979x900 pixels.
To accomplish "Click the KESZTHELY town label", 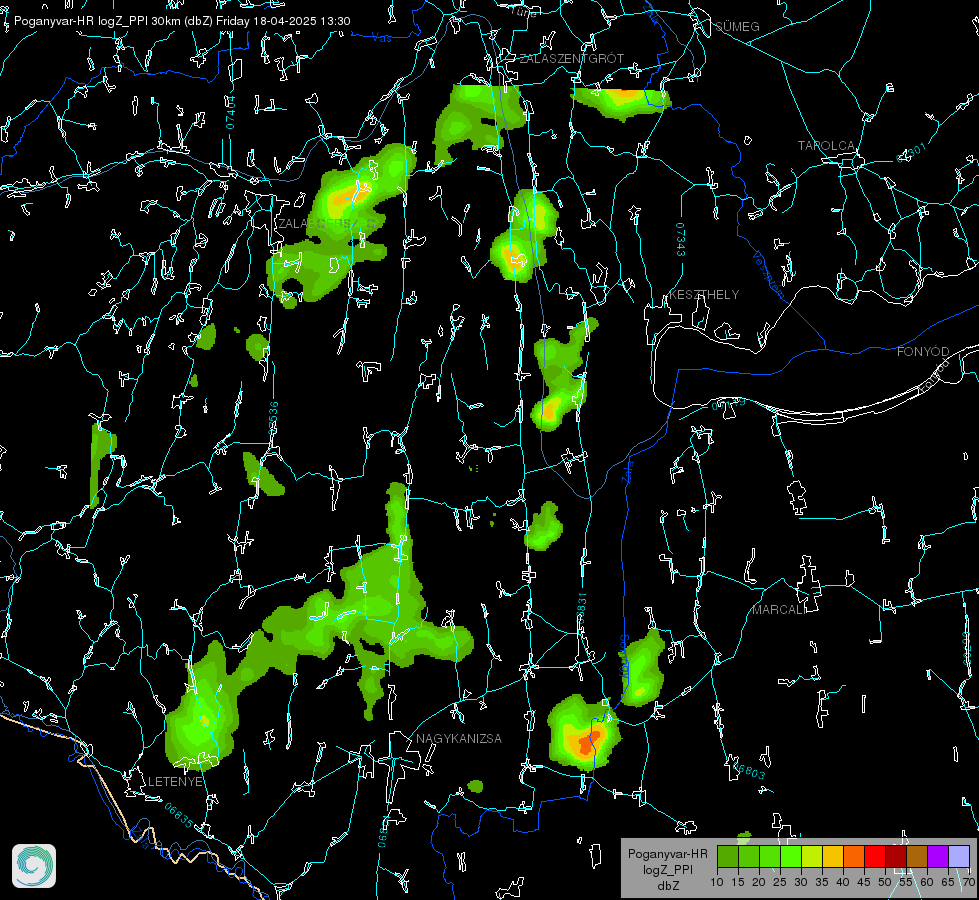I will coord(704,294).
